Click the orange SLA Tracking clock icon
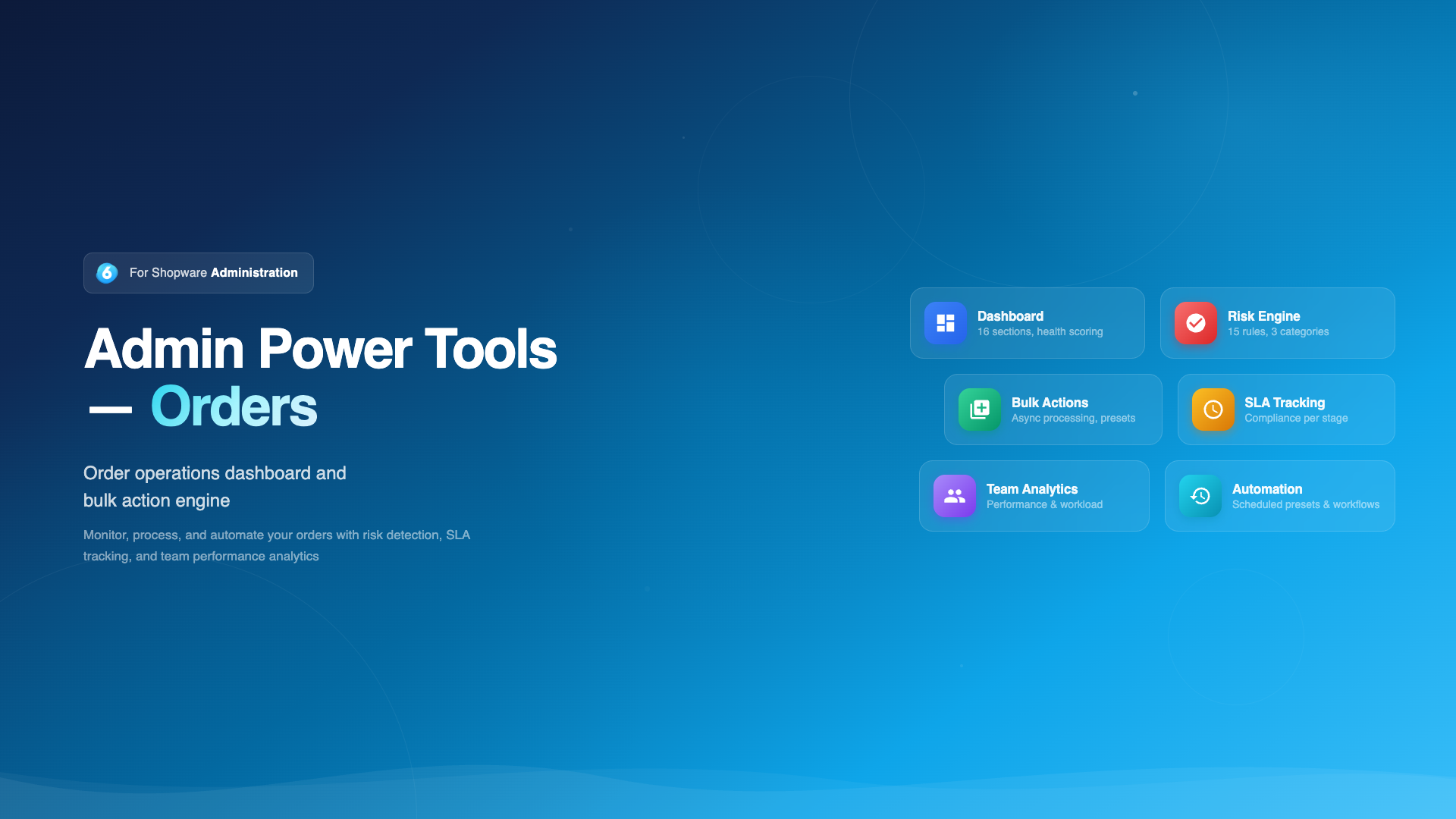Image resolution: width=1456 pixels, height=819 pixels. (x=1213, y=409)
